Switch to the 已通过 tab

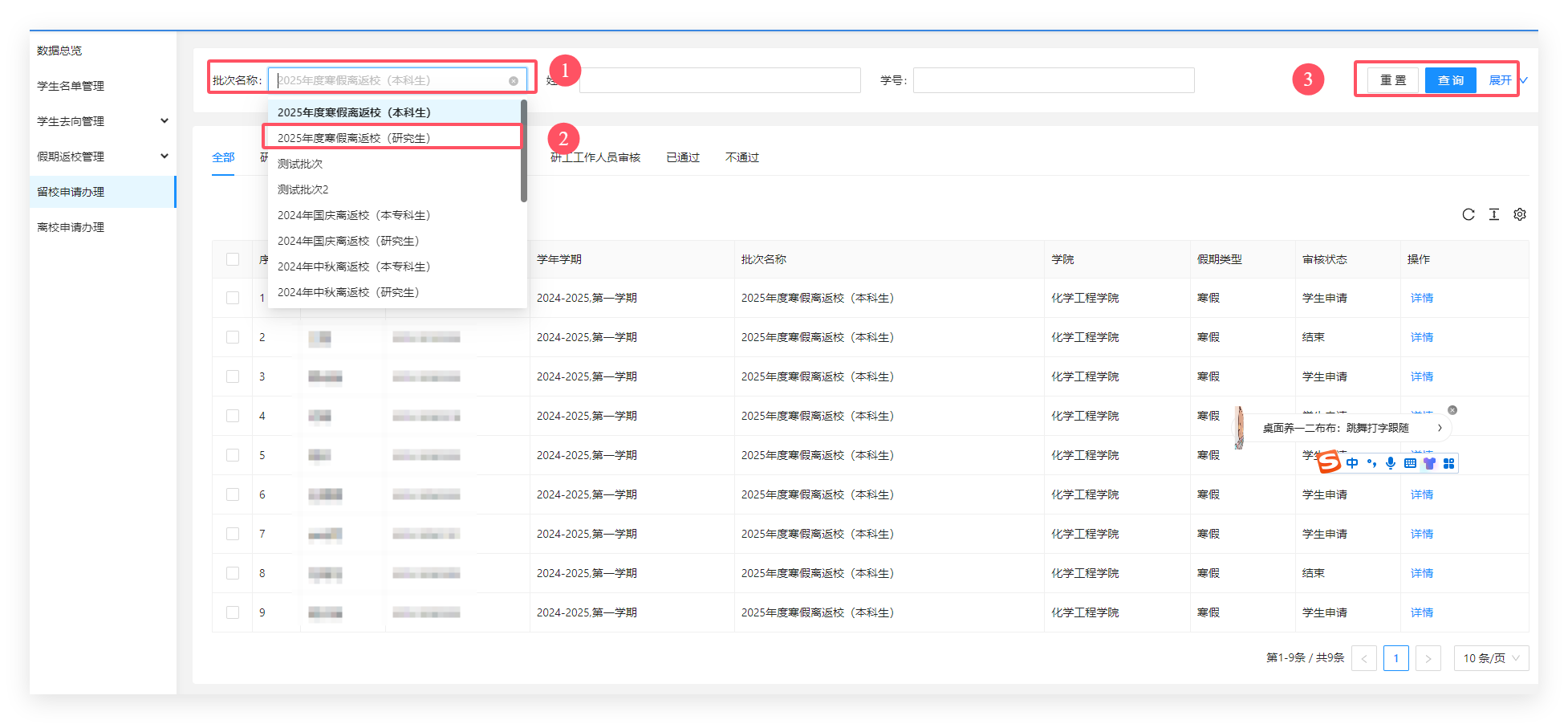683,157
